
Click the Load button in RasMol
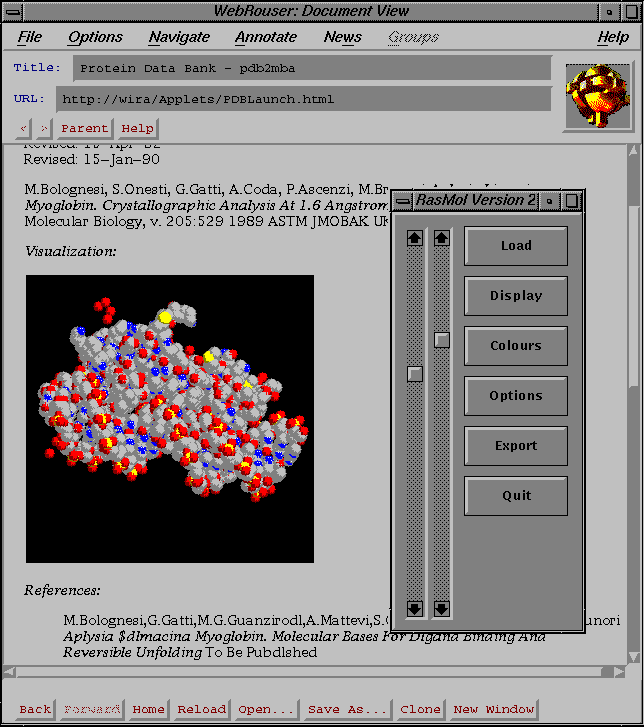[516, 246]
